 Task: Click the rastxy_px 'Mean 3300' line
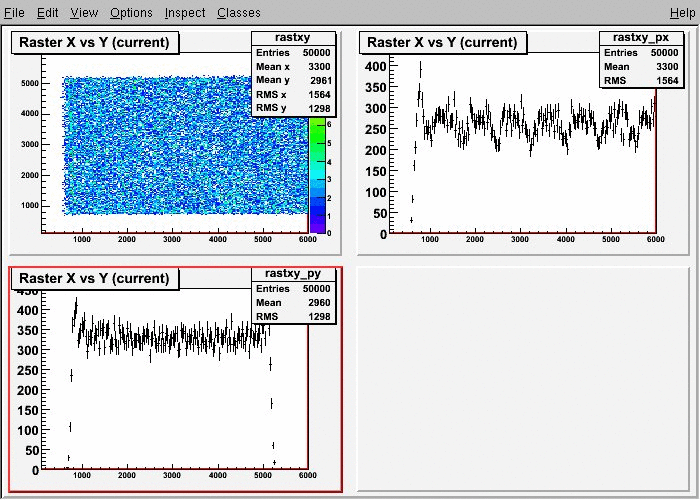(x=641, y=67)
